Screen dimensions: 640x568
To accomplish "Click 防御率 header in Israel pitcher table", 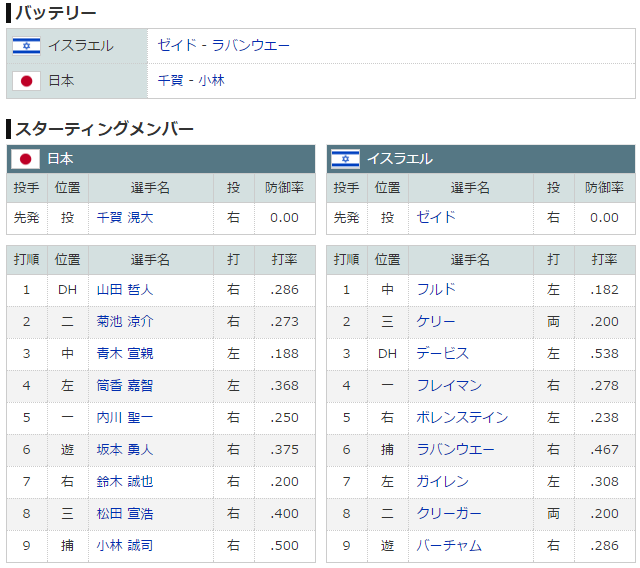I will [604, 188].
